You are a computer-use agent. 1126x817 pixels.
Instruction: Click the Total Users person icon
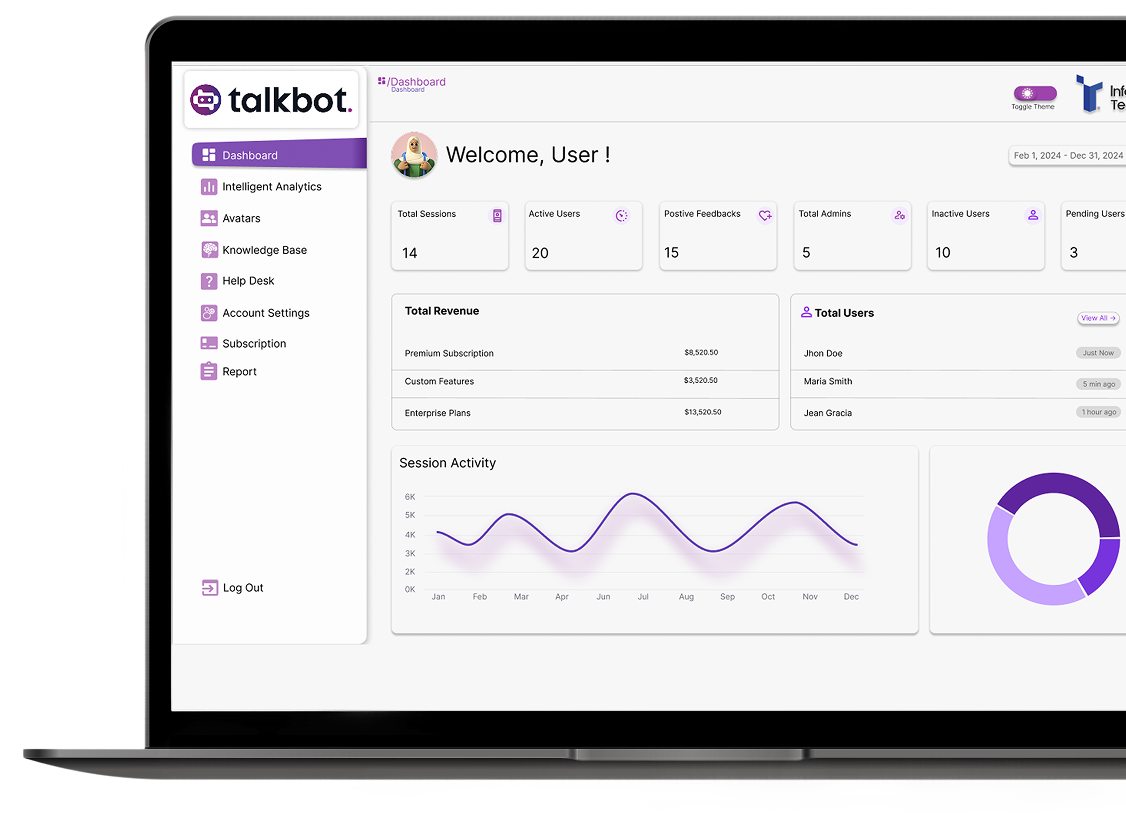(x=806, y=312)
